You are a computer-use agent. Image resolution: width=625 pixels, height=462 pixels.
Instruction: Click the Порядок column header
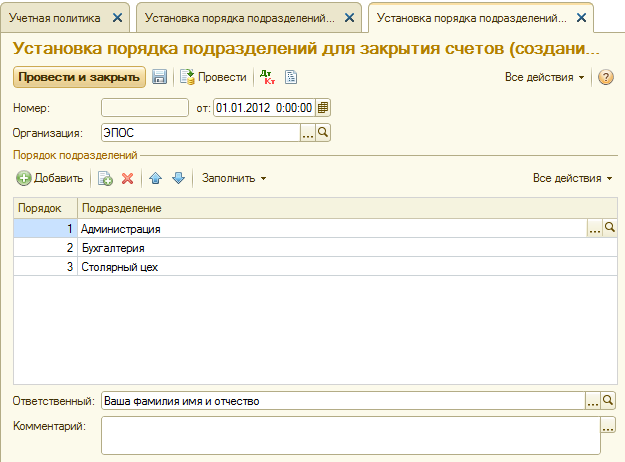point(45,208)
